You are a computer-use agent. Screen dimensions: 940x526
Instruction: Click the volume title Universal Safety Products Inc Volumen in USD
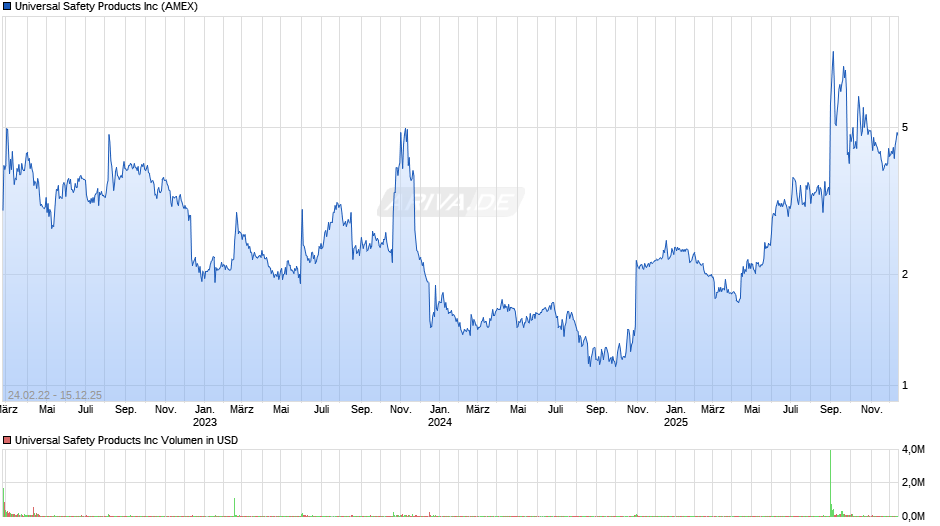click(x=126, y=440)
